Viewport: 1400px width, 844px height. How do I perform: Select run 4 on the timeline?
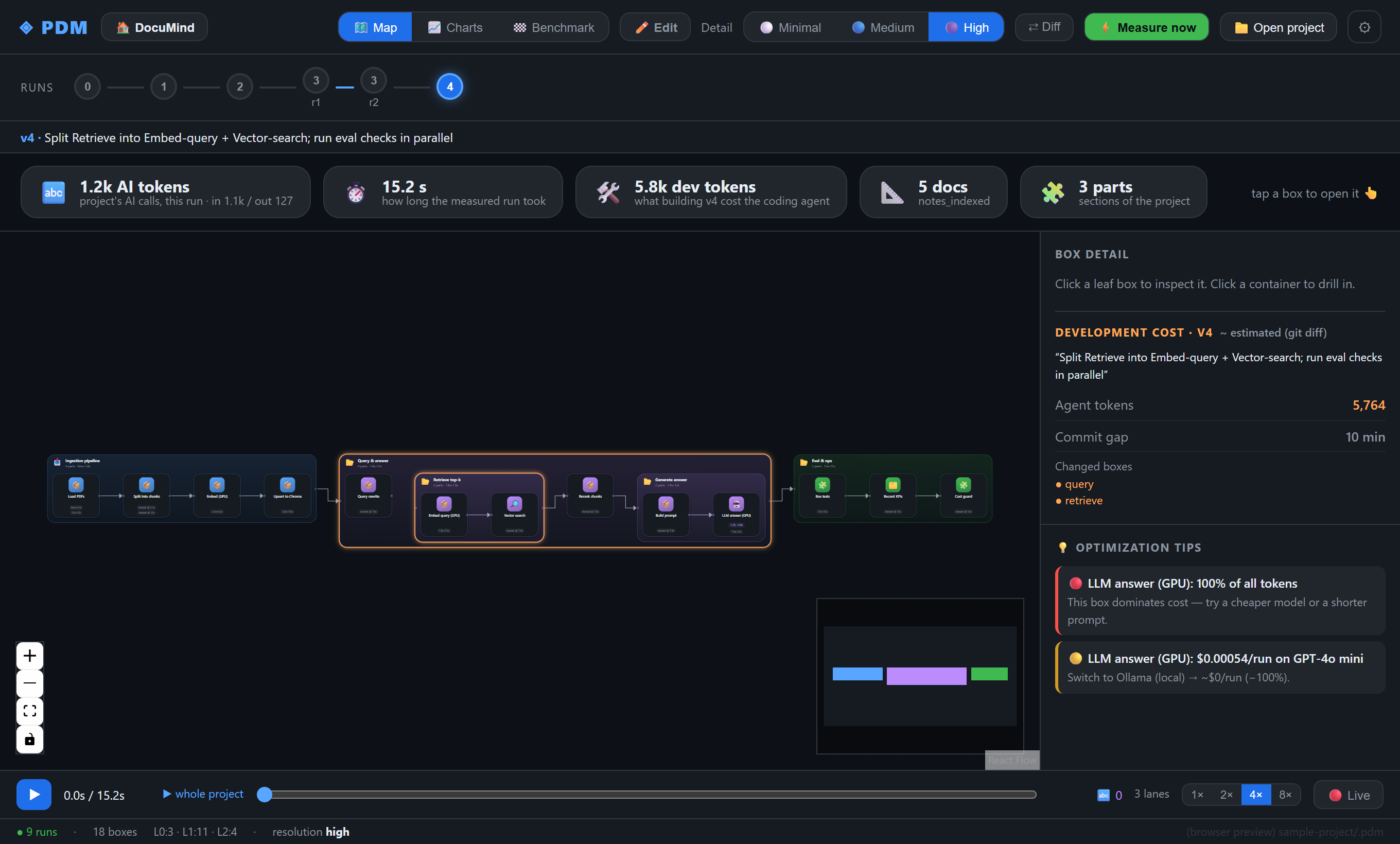pos(449,86)
